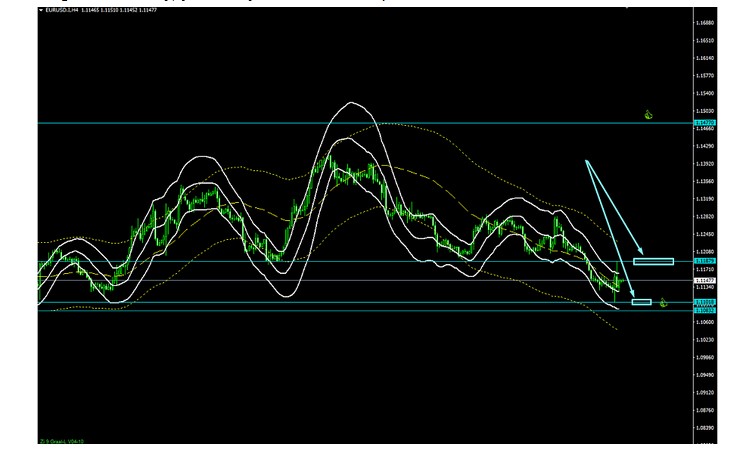Click the icon right of the lower small rectangle
This screenshot has width=736, height=454.
pyautogui.click(x=662, y=302)
